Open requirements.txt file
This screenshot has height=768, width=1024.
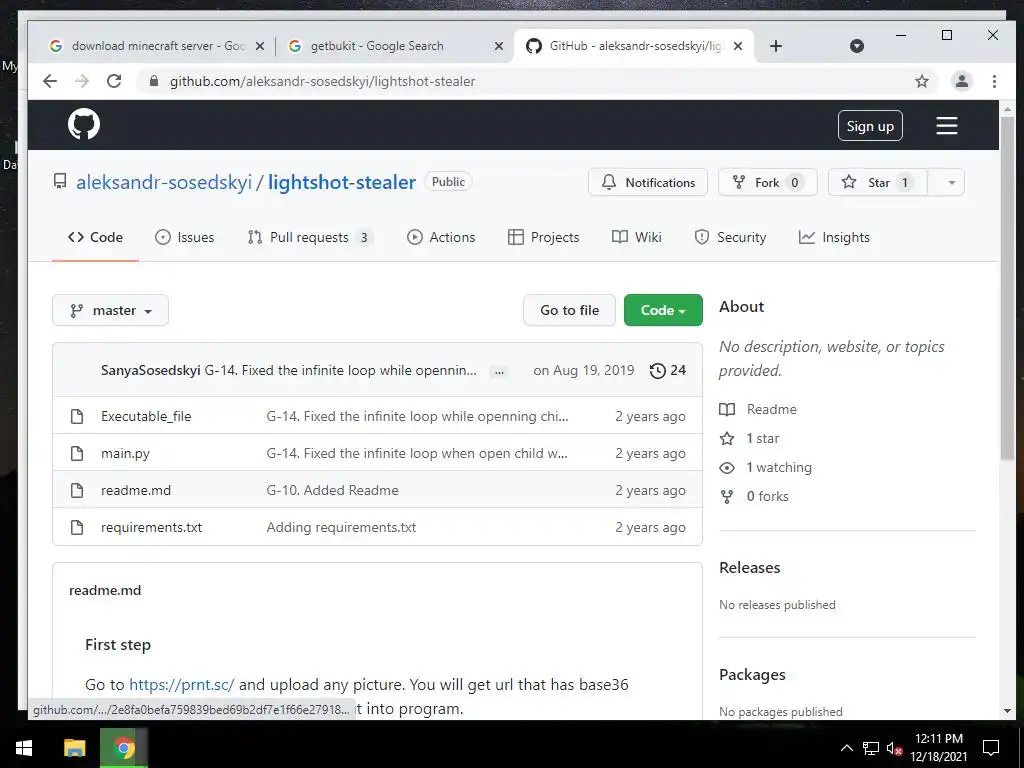[x=152, y=527]
